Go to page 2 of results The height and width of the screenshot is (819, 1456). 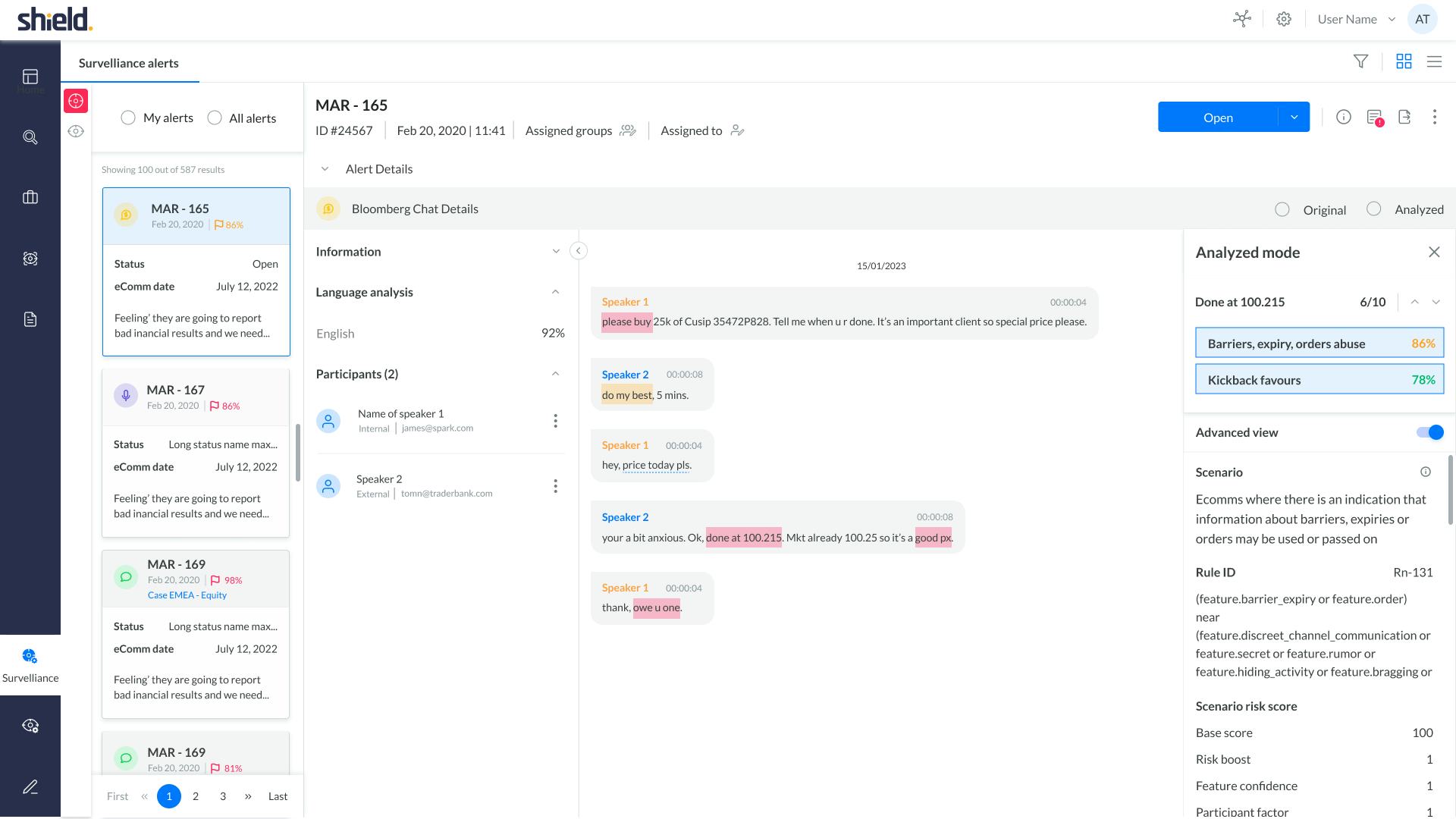196,796
